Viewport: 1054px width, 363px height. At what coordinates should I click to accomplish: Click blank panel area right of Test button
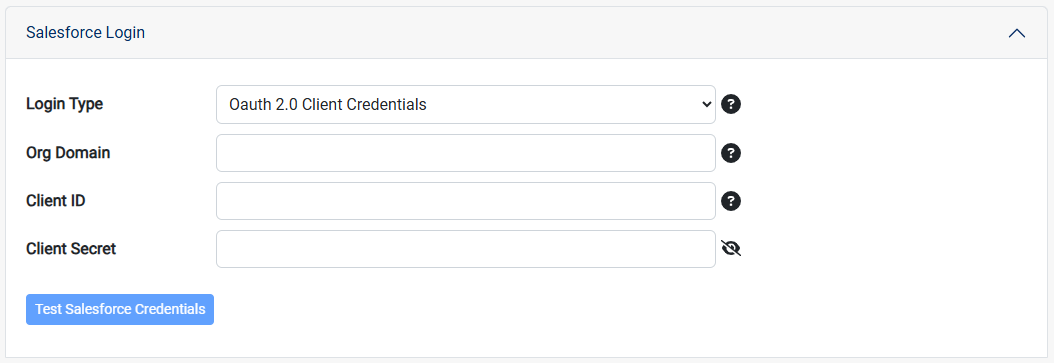tap(625, 309)
